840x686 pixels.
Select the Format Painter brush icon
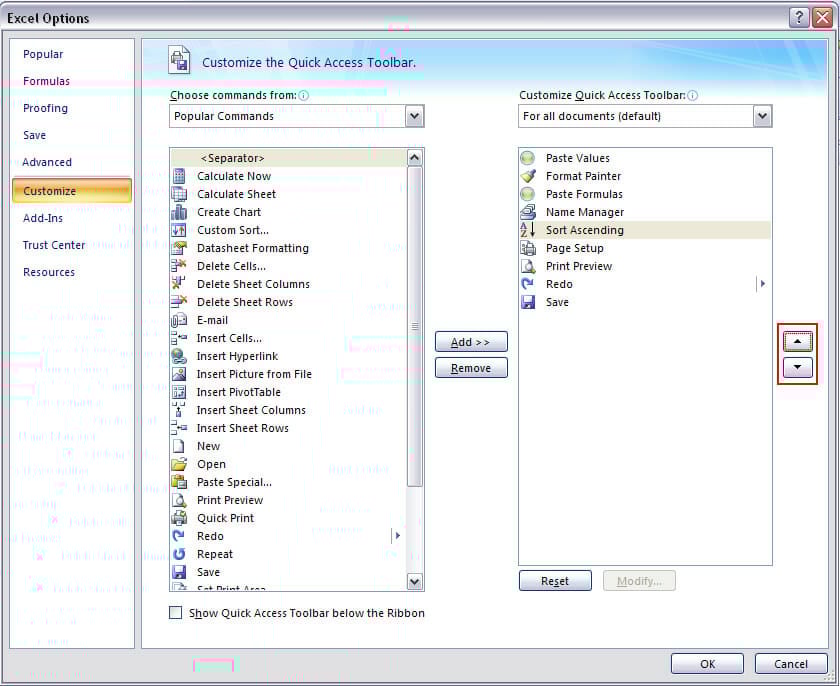tap(528, 176)
